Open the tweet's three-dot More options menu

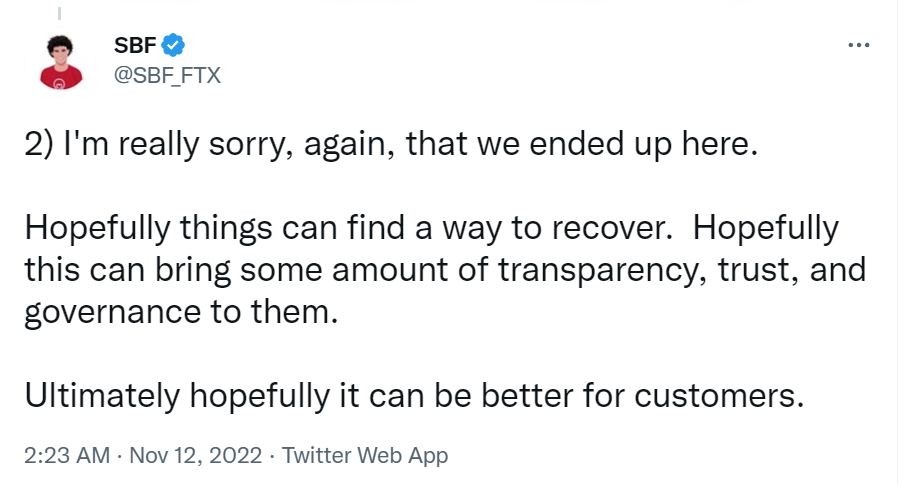tap(858, 45)
